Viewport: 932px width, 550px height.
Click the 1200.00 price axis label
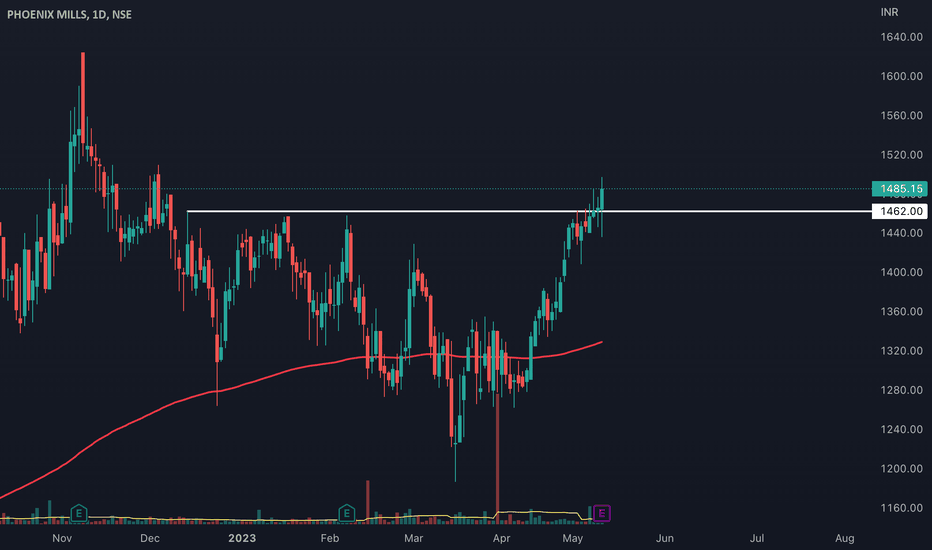[x=901, y=469]
